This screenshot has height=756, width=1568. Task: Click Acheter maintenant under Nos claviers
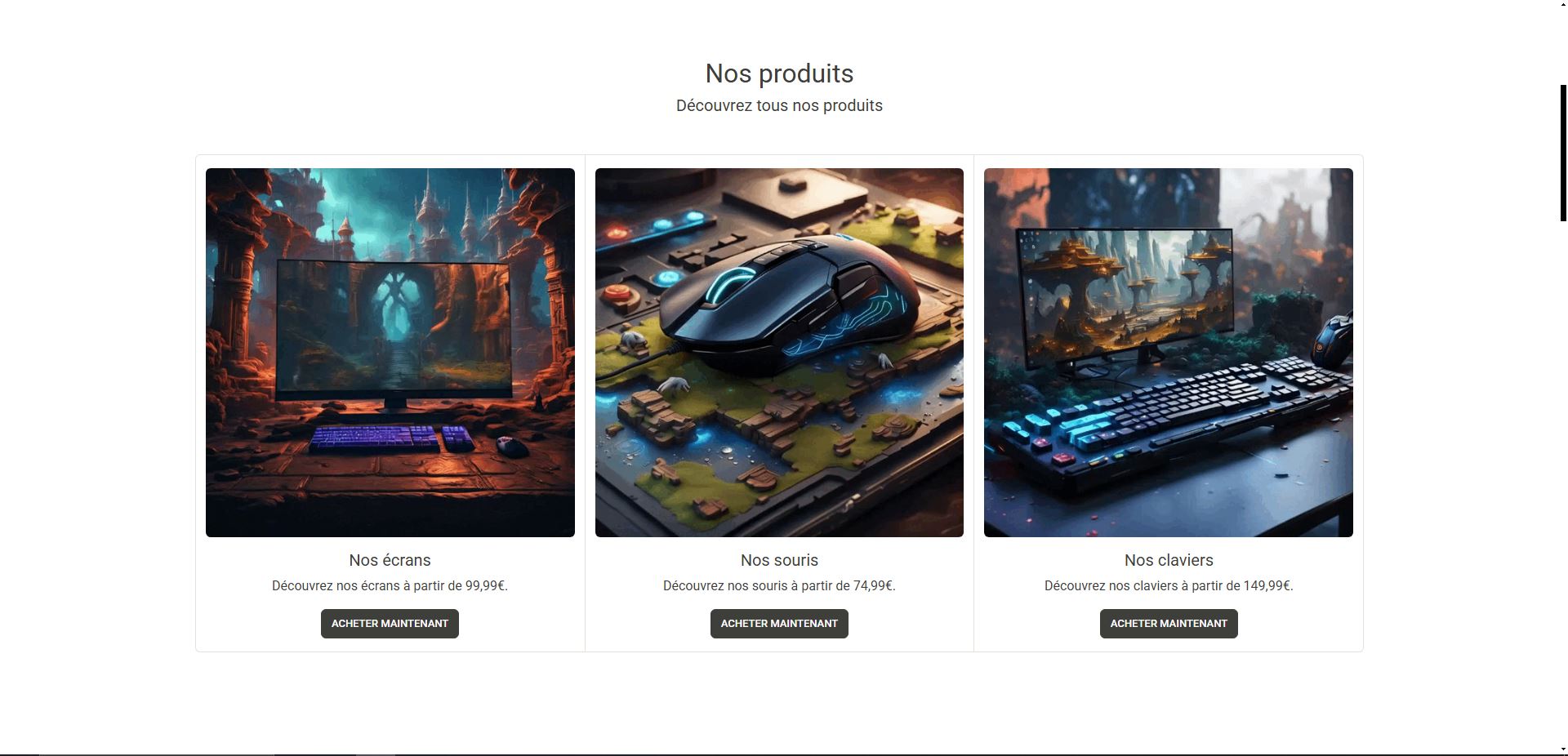(x=1169, y=624)
